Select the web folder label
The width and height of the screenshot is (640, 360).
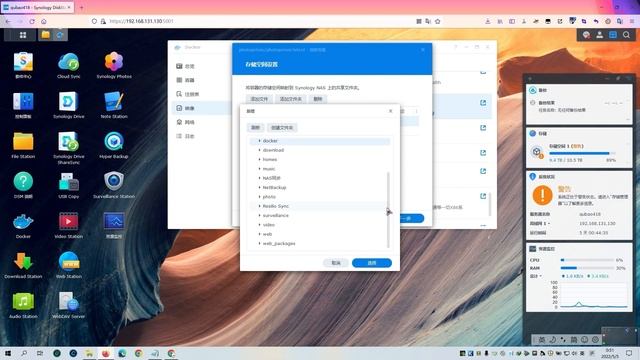tap(267, 234)
